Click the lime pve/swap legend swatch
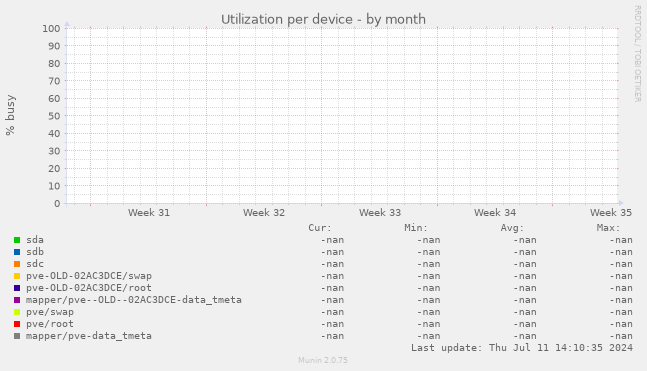The height and width of the screenshot is (371, 647). pyautogui.click(x=17, y=312)
